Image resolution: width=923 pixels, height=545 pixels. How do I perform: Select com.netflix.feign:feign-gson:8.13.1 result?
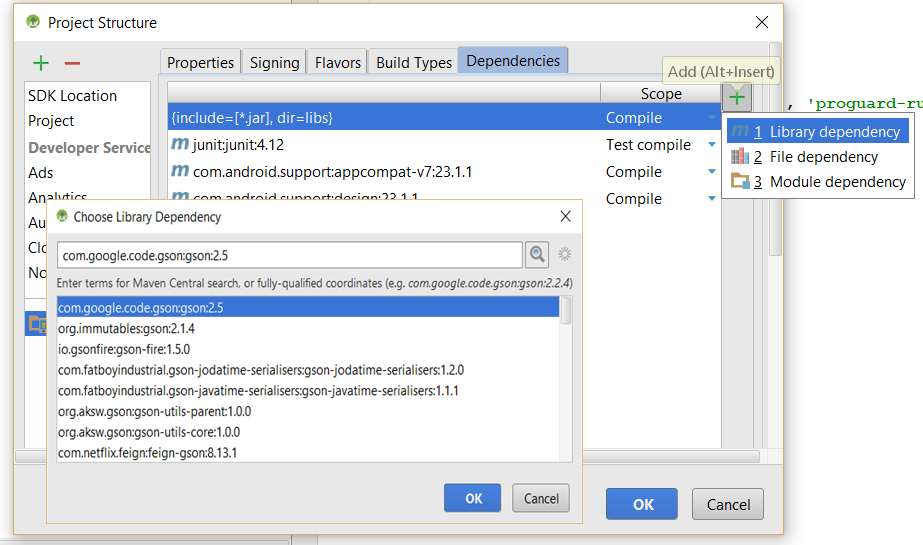(x=308, y=452)
